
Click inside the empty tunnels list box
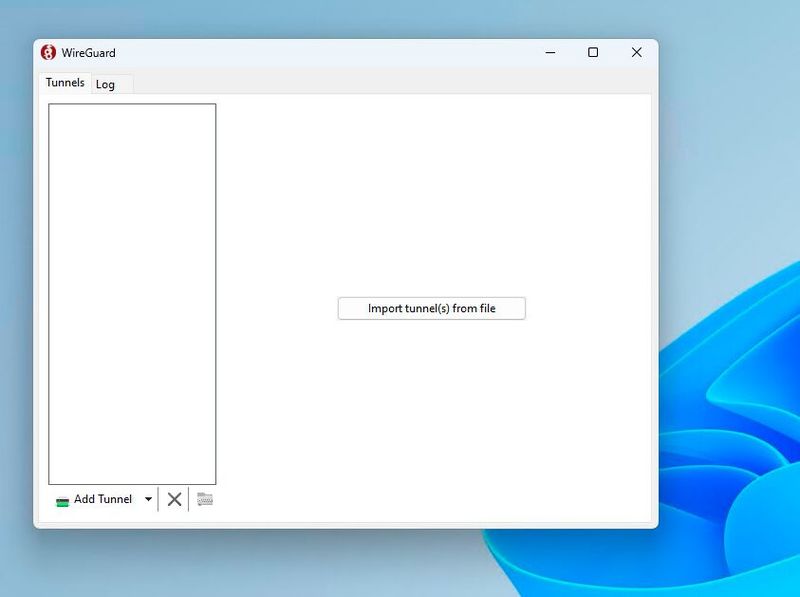point(132,290)
